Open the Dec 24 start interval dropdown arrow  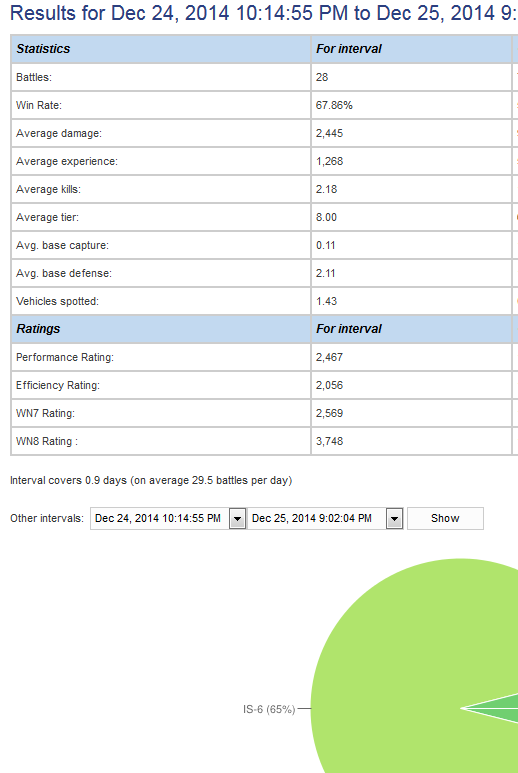[237, 519]
